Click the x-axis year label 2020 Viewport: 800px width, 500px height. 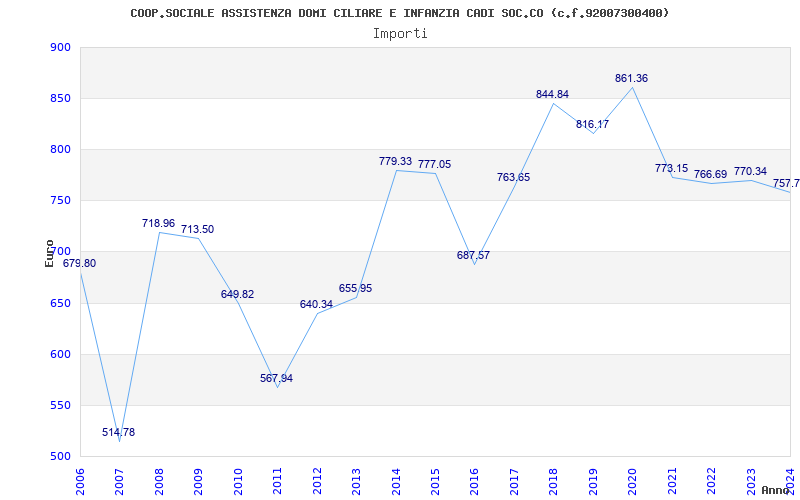[x=633, y=481]
